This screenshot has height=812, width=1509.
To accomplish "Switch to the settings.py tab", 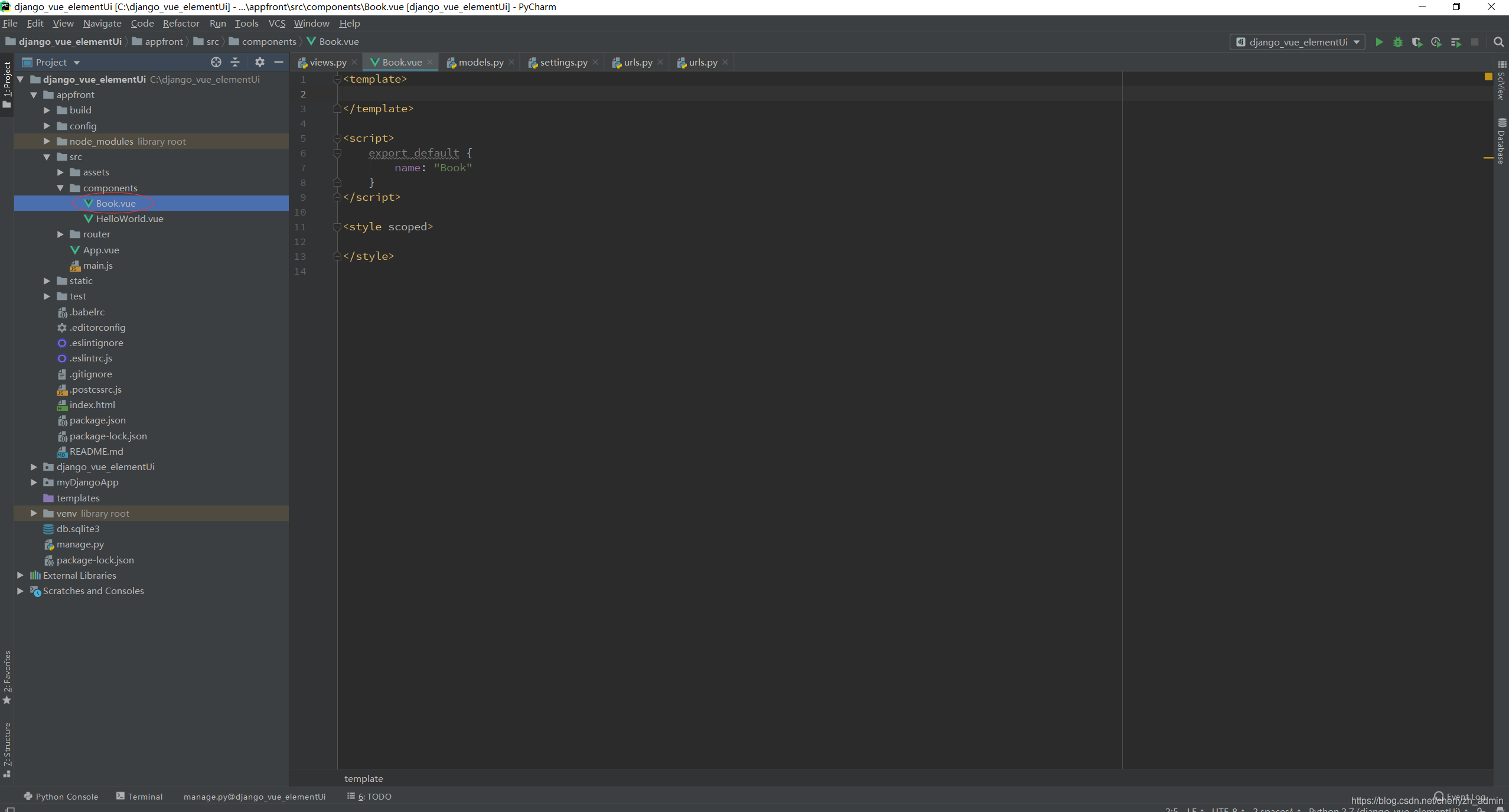I will (562, 62).
